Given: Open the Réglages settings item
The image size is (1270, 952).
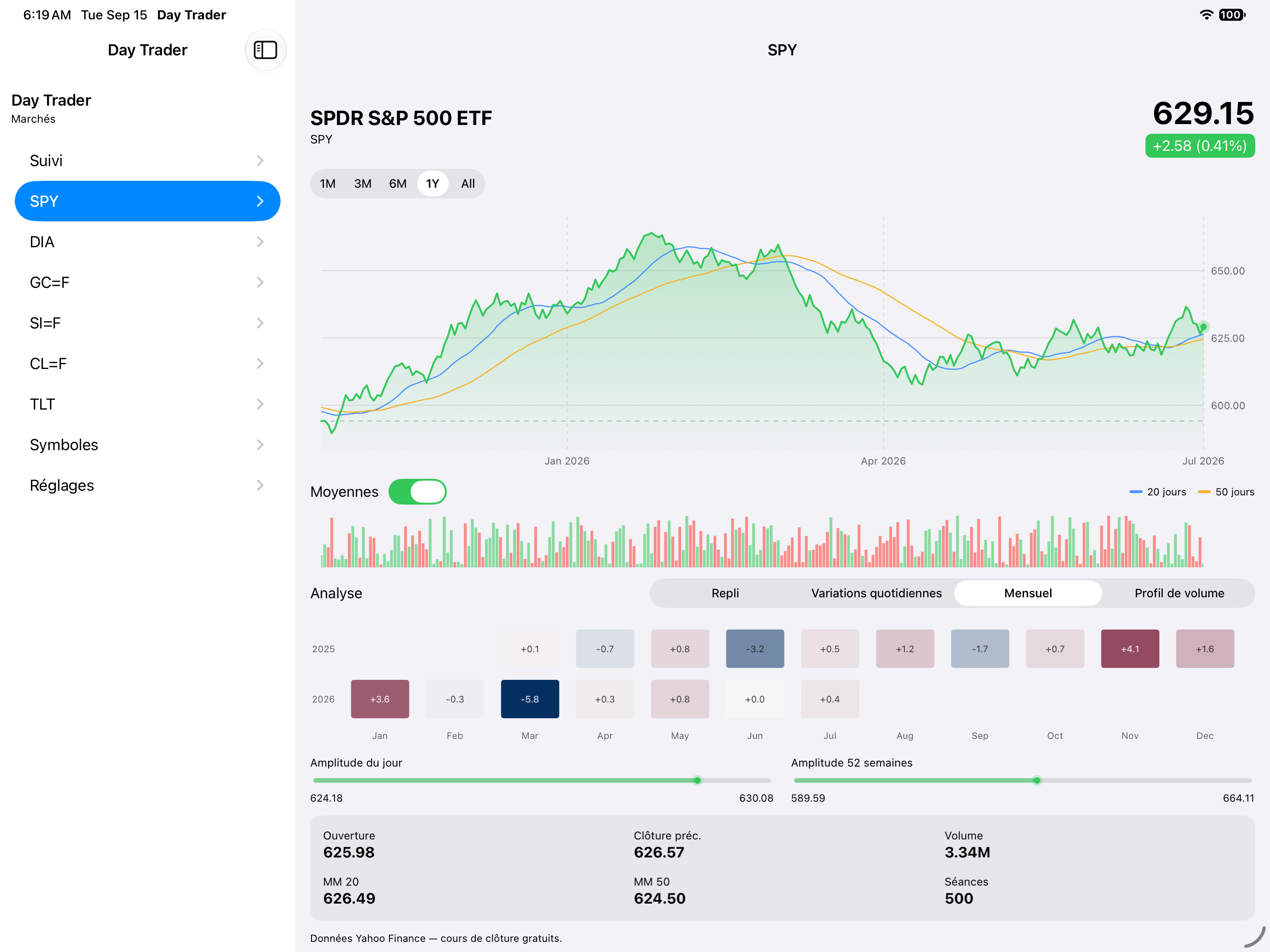Looking at the screenshot, I should click(x=148, y=486).
